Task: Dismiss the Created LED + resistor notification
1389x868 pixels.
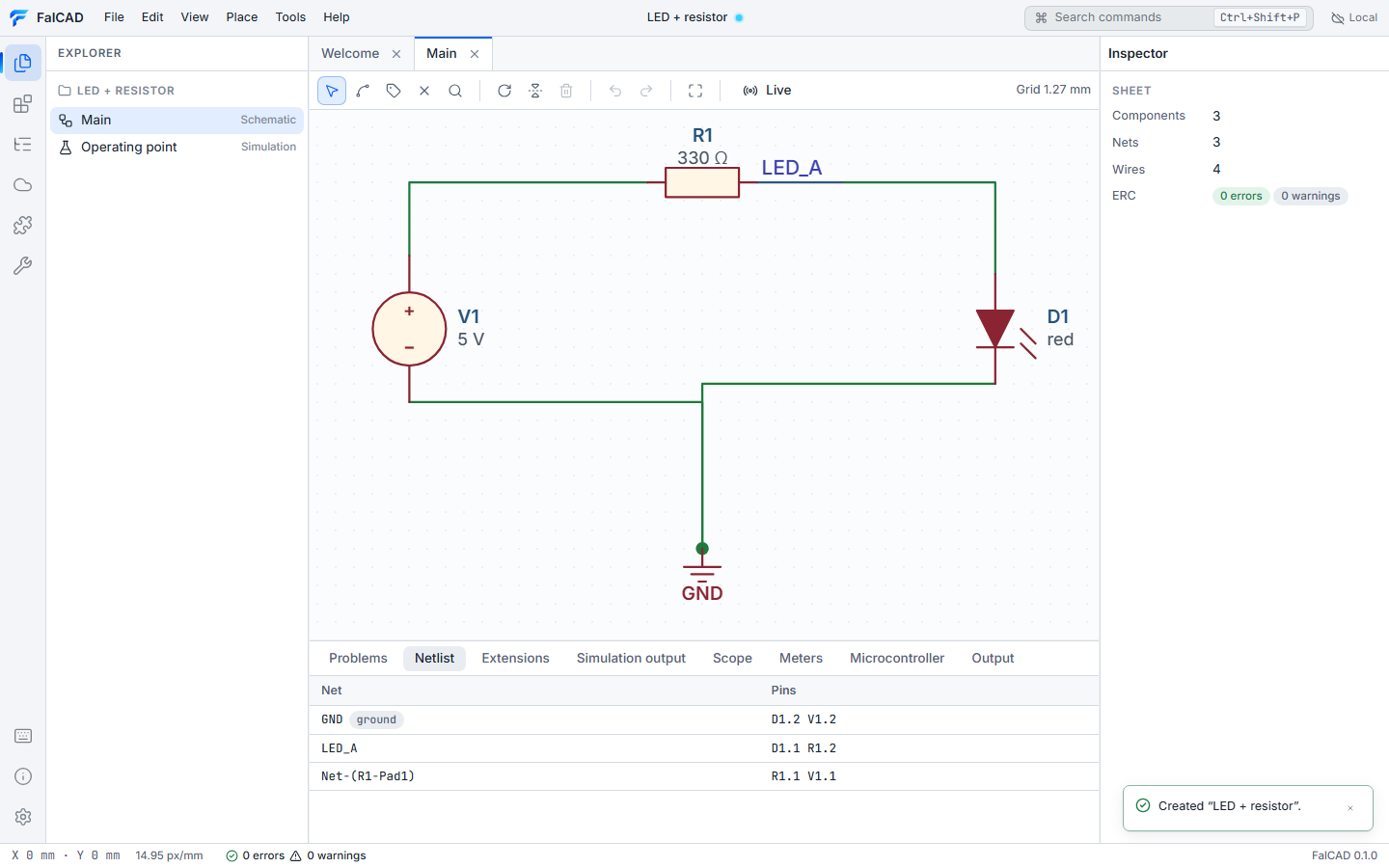Action: pyautogui.click(x=1350, y=808)
